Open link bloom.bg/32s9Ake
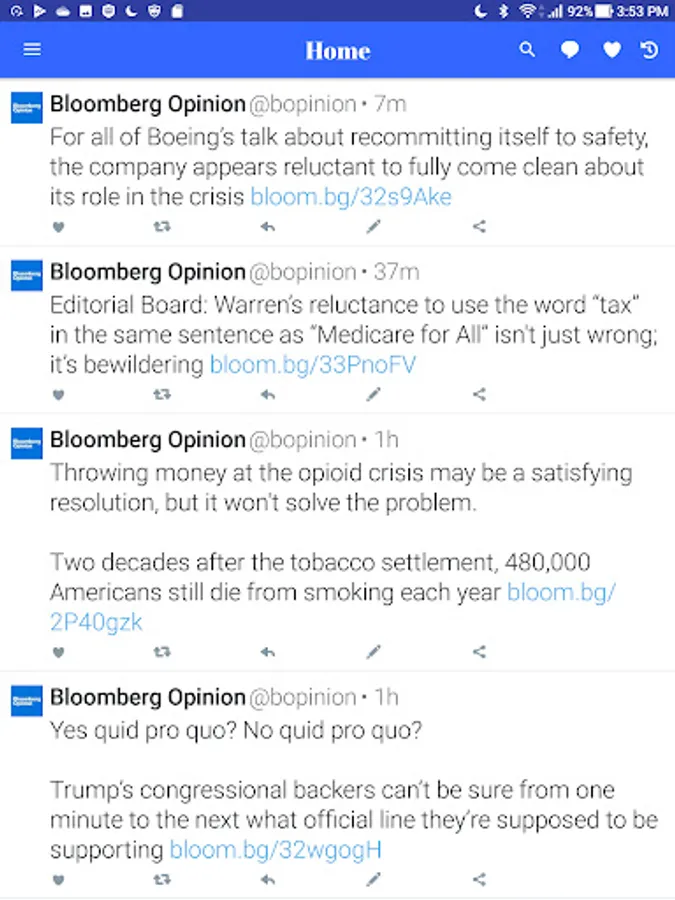The width and height of the screenshot is (675, 900). [x=351, y=197]
